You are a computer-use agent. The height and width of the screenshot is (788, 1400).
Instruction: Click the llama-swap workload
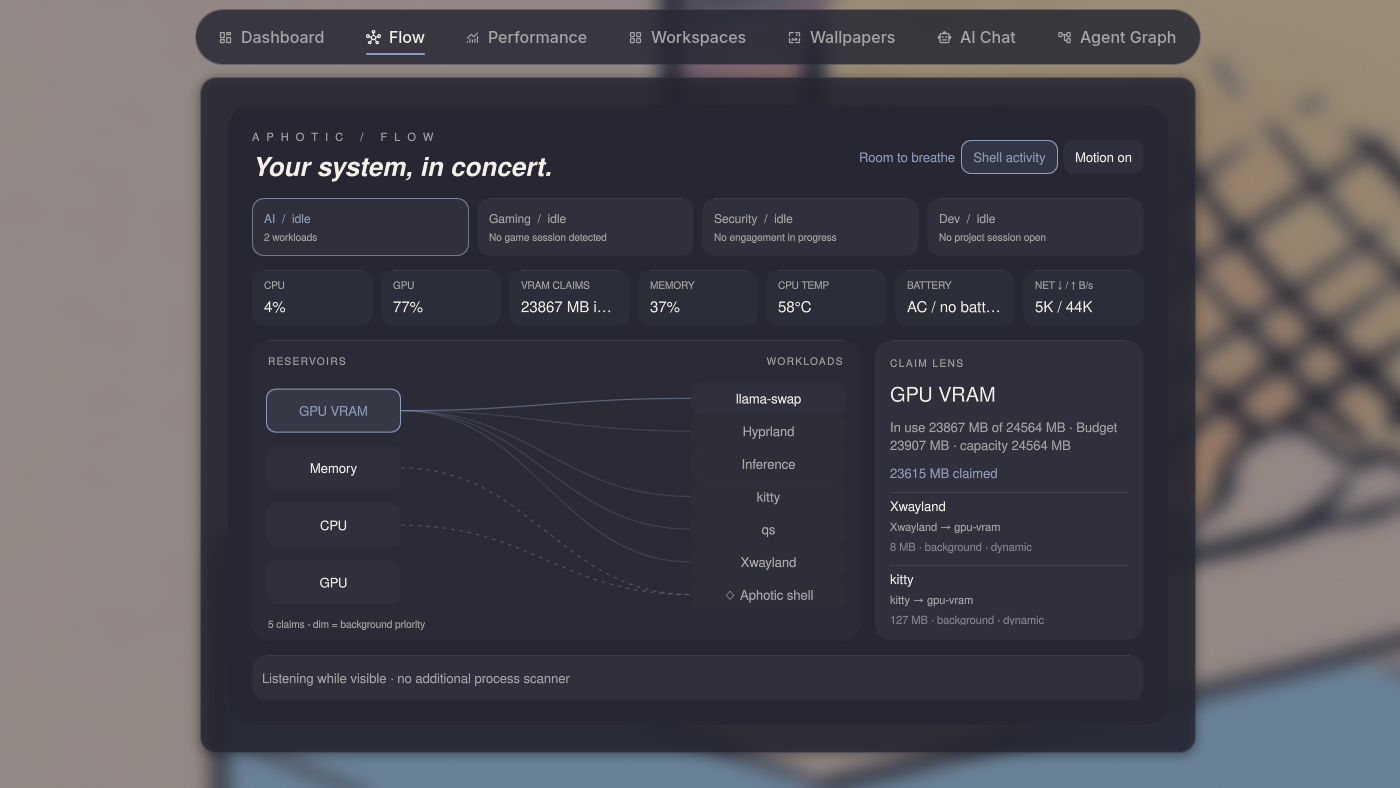[x=768, y=399]
